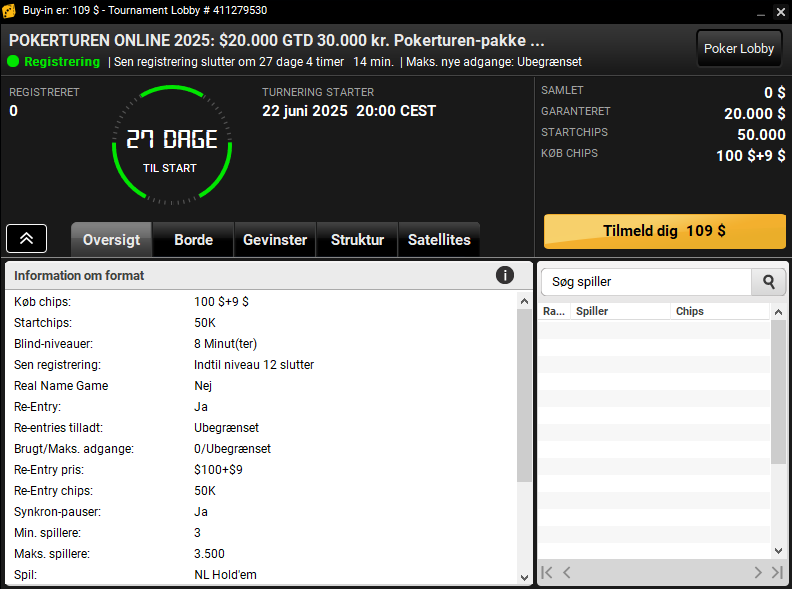Open the Borde tab
This screenshot has width=792, height=589.
[x=193, y=239]
